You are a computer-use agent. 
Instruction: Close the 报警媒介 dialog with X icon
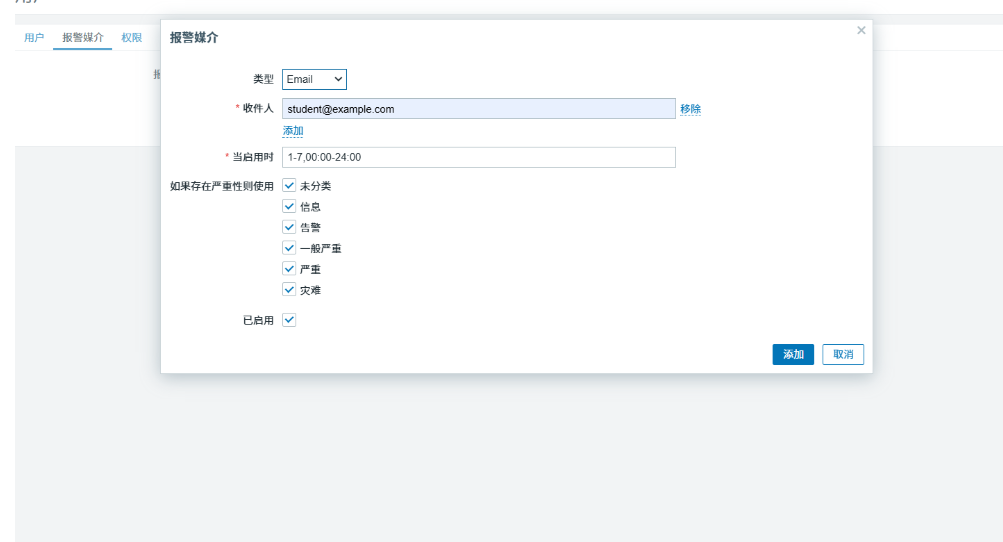861,30
